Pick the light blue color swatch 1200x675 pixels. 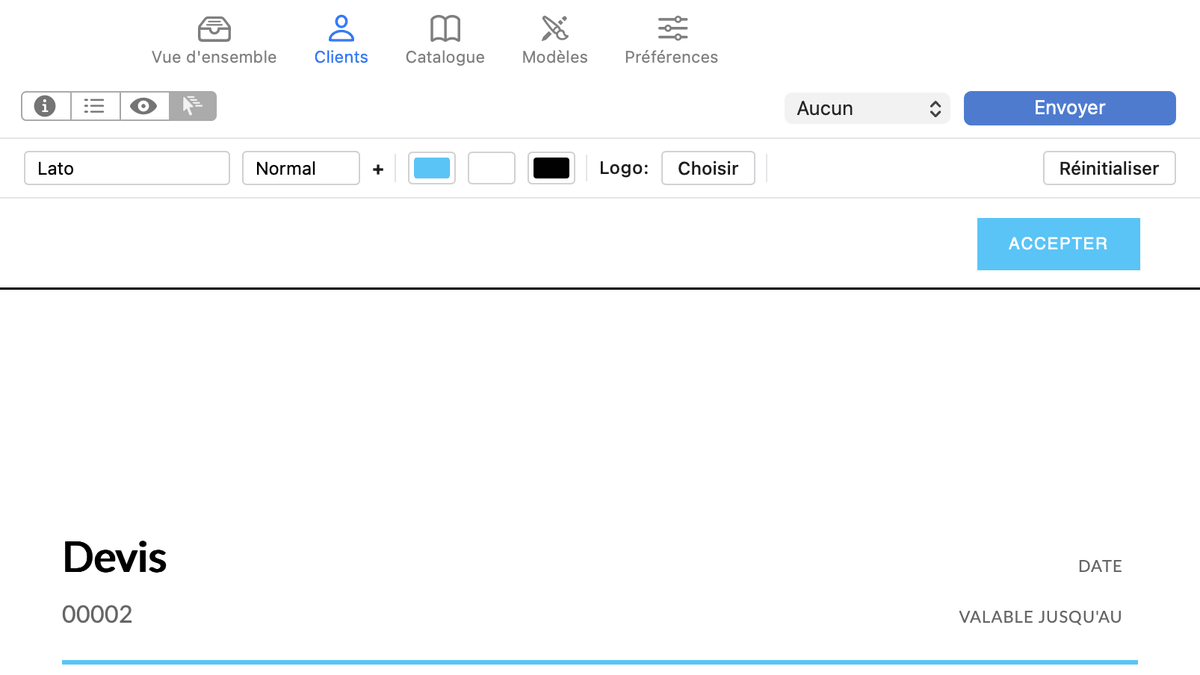[432, 168]
